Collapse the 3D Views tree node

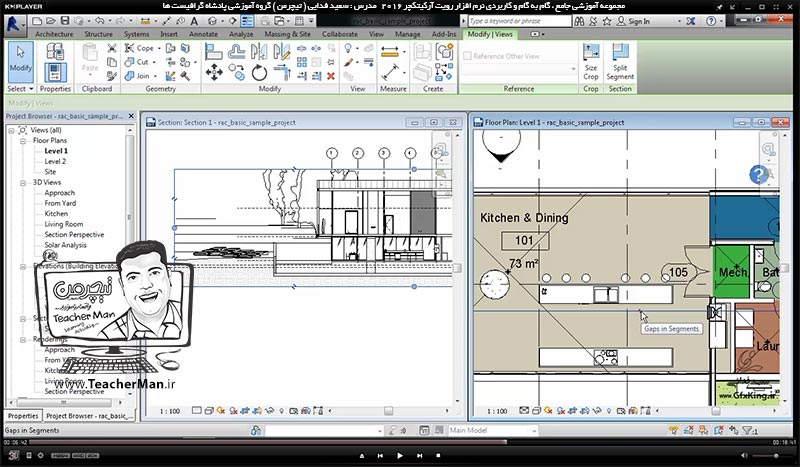pyautogui.click(x=23, y=183)
